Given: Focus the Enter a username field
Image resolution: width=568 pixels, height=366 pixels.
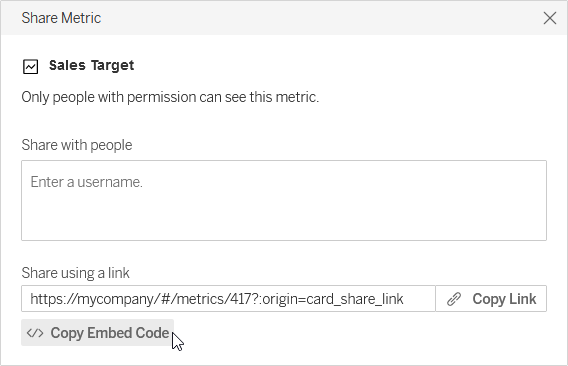Looking at the screenshot, I should click(x=284, y=200).
